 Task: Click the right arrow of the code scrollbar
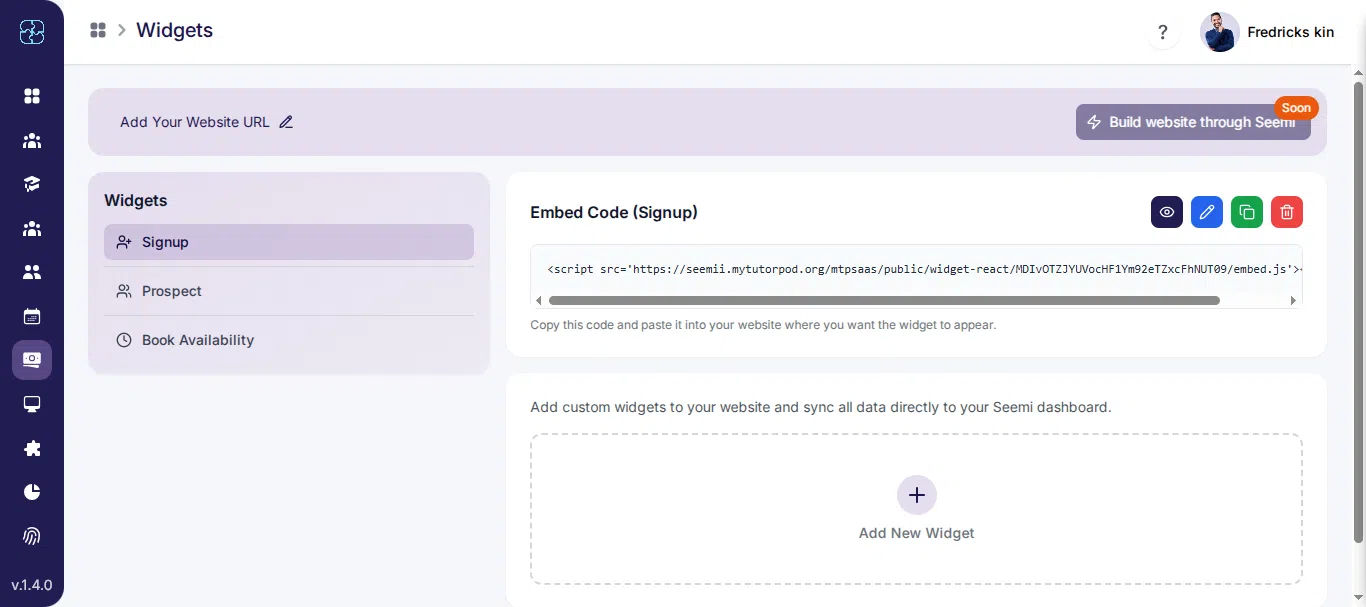click(1293, 300)
